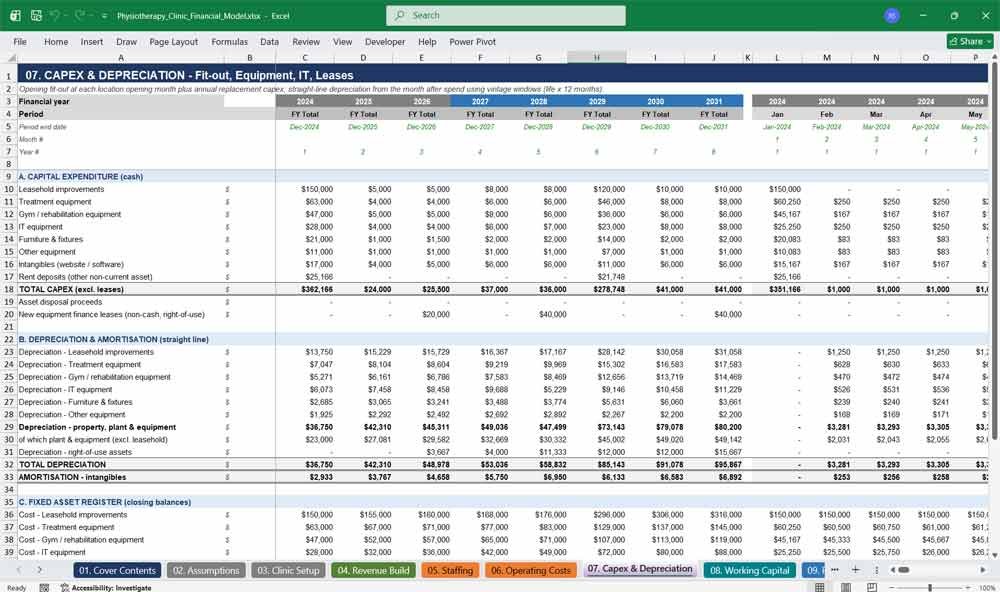Click the zoom out minus button
Image resolution: width=1000 pixels, height=592 pixels.
[891, 588]
